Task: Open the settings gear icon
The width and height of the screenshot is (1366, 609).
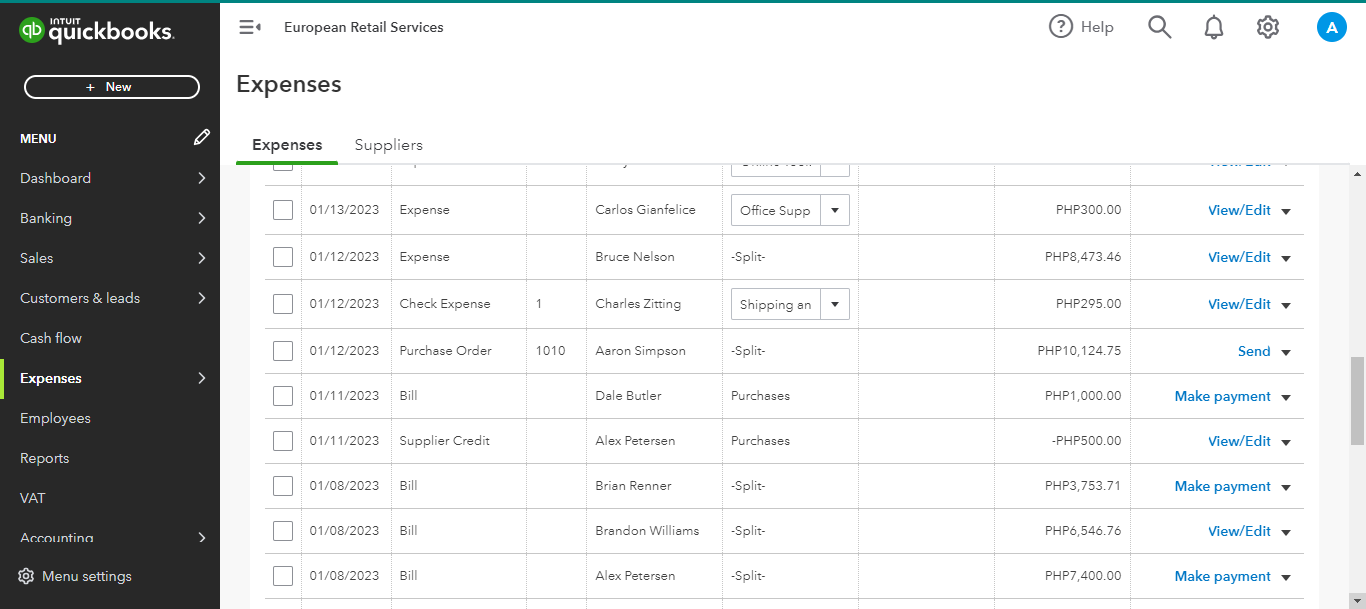Action: [x=1268, y=28]
